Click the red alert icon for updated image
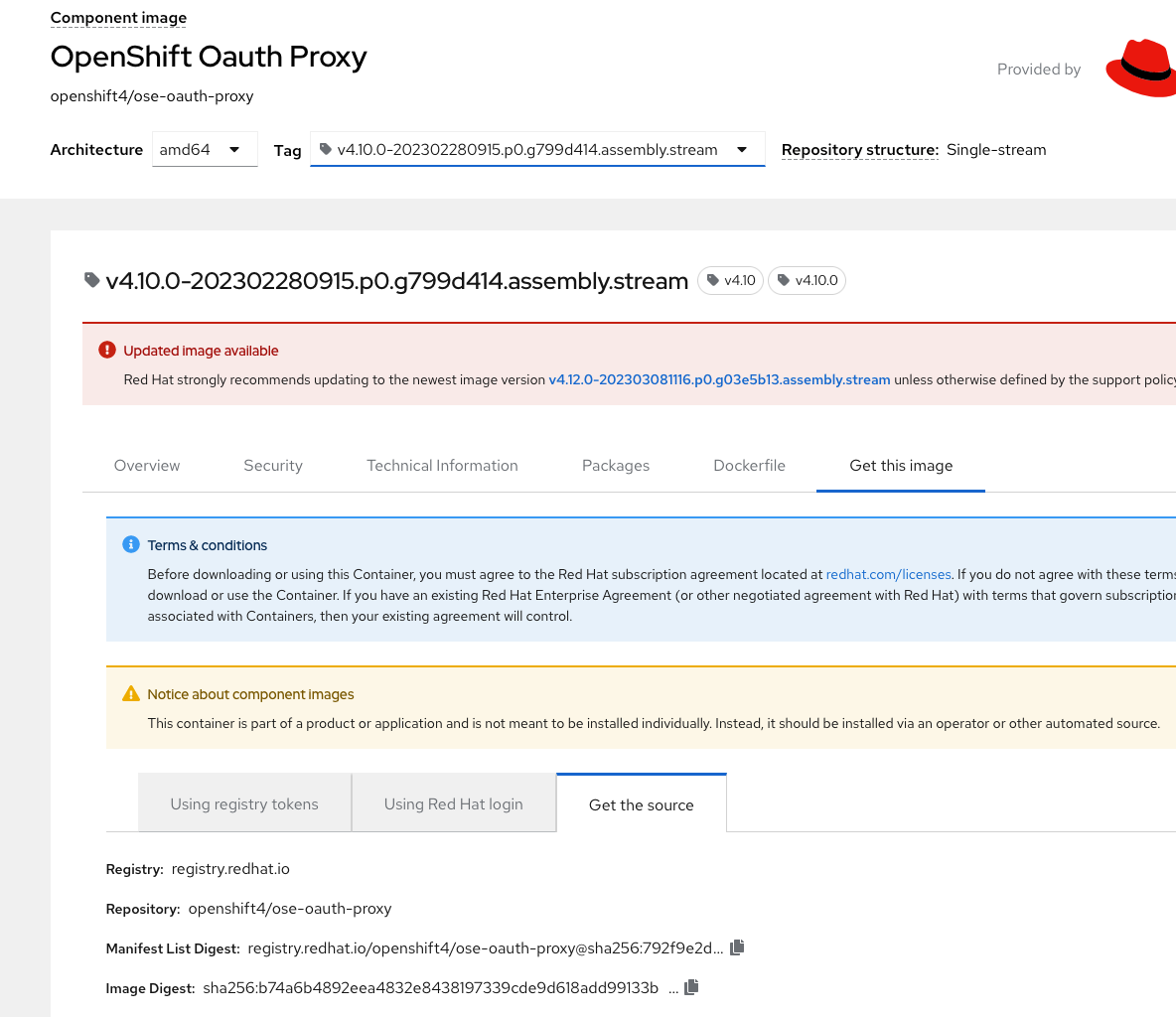Screen dimensions: 1176x1017 [x=106, y=350]
